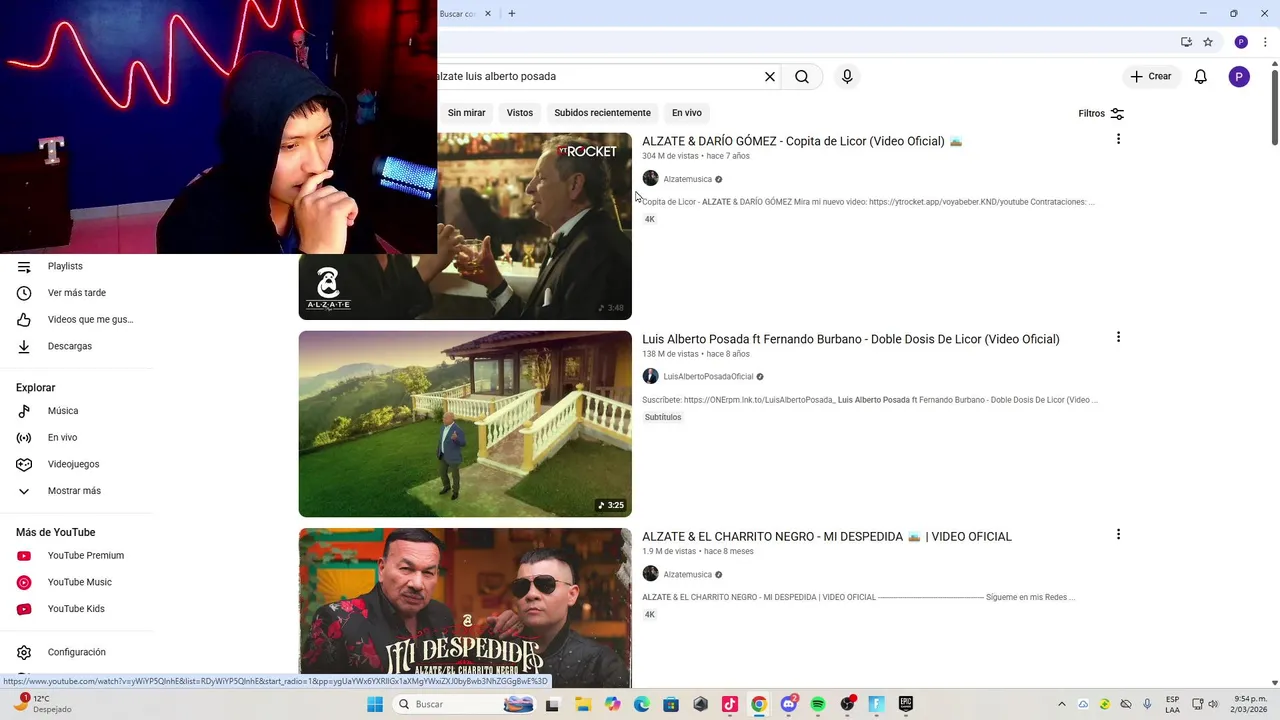Open YouTube Kids link
1280x720 pixels.
pyautogui.click(x=76, y=609)
